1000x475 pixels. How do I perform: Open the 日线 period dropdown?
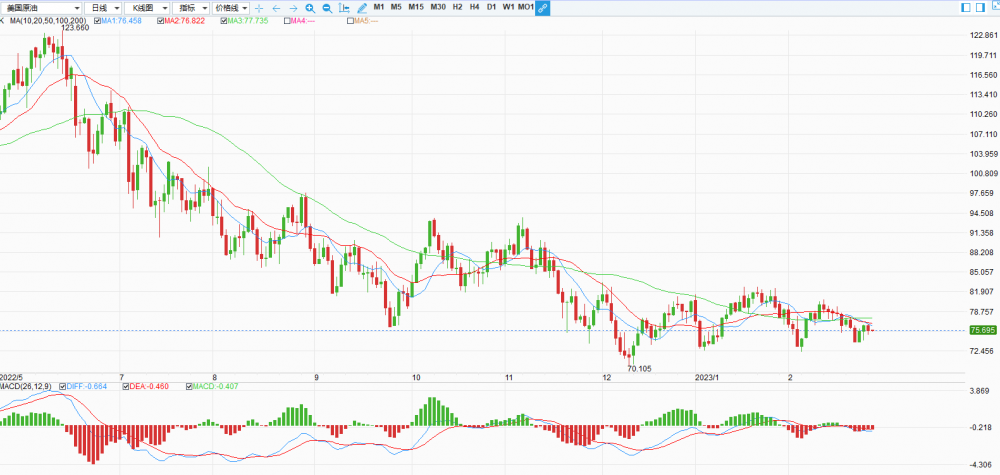tap(104, 8)
